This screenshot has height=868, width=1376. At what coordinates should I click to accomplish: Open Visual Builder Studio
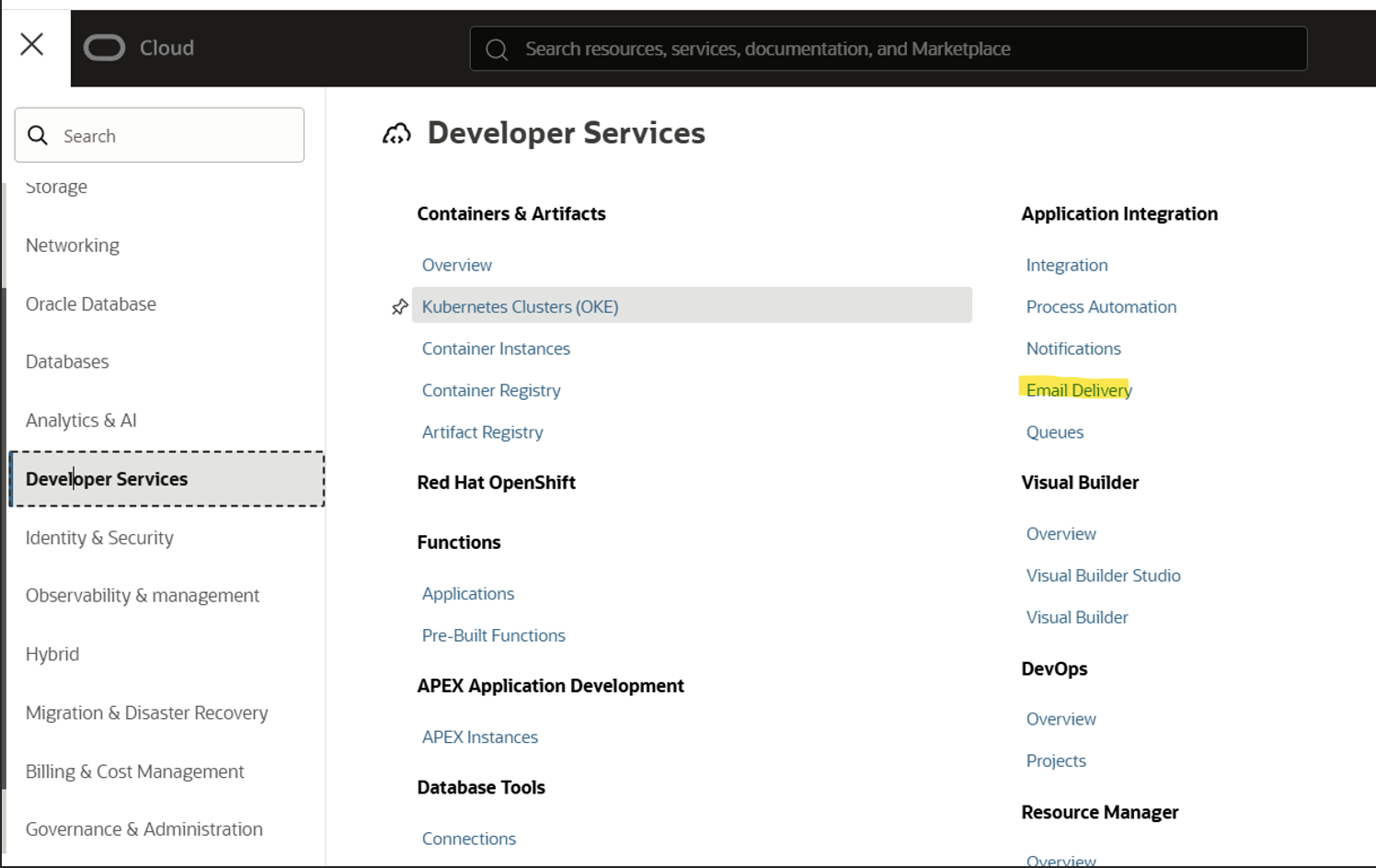(x=1103, y=575)
